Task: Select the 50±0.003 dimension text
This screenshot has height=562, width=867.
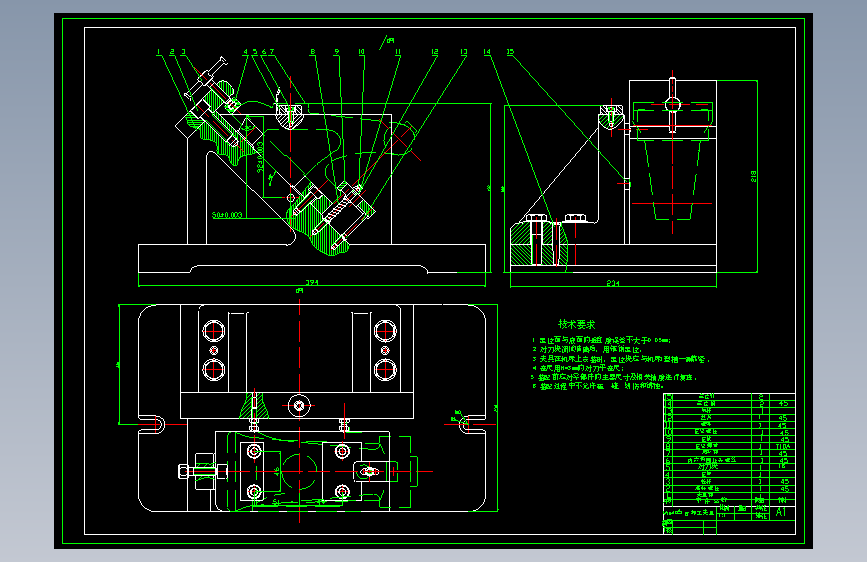Action: coord(227,215)
